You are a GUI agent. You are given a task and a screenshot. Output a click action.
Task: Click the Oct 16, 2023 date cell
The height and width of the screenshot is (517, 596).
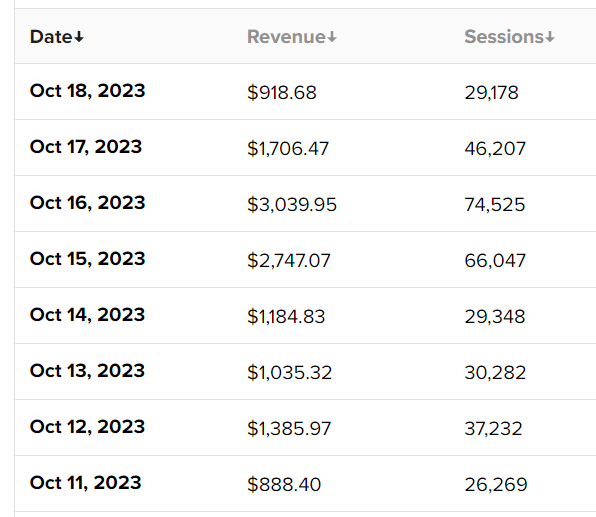(x=87, y=203)
